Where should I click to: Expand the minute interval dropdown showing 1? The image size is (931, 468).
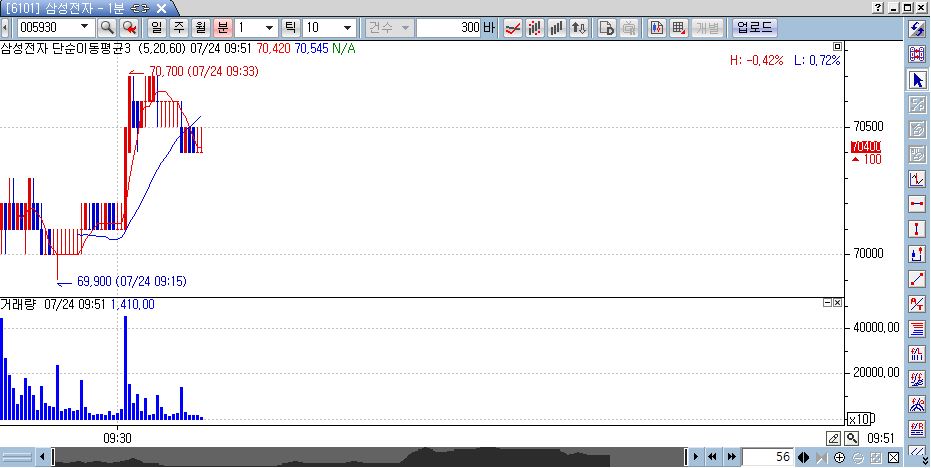pos(270,27)
